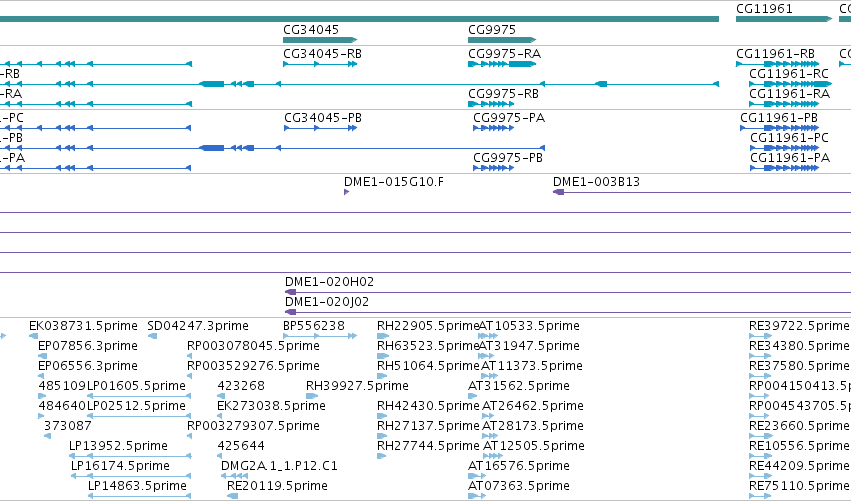Click the DME1-003B13 label
Image resolution: width=851 pixels, height=501 pixels.
596,182
